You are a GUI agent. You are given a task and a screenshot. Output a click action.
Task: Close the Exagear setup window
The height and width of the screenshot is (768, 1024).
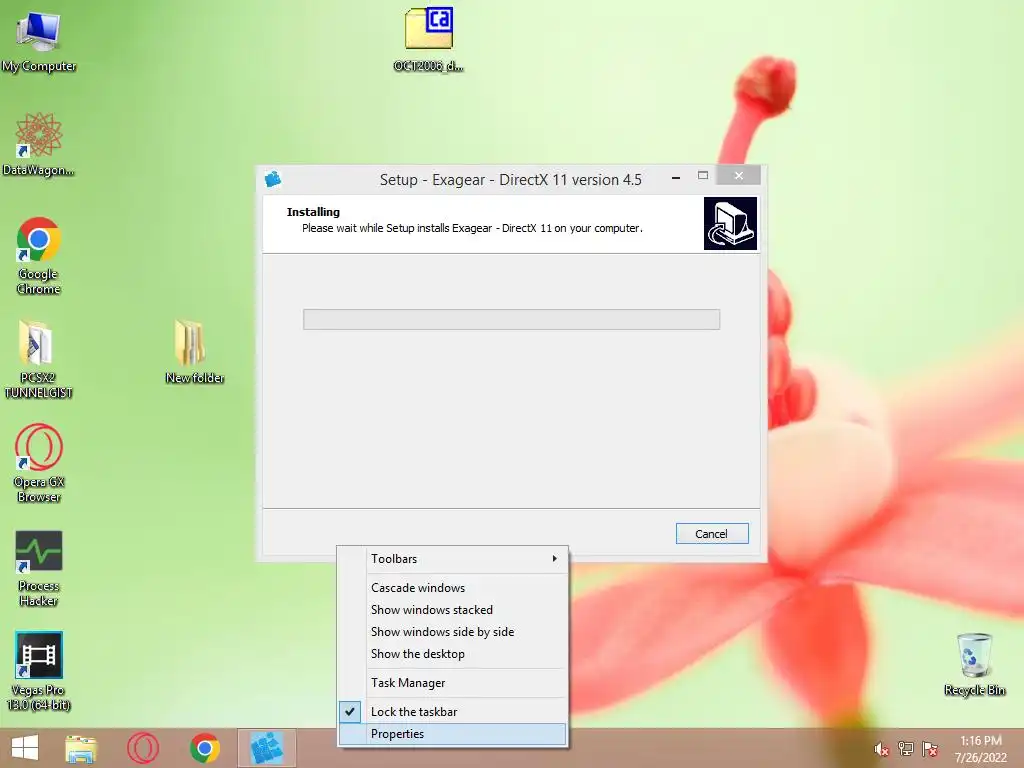point(739,176)
